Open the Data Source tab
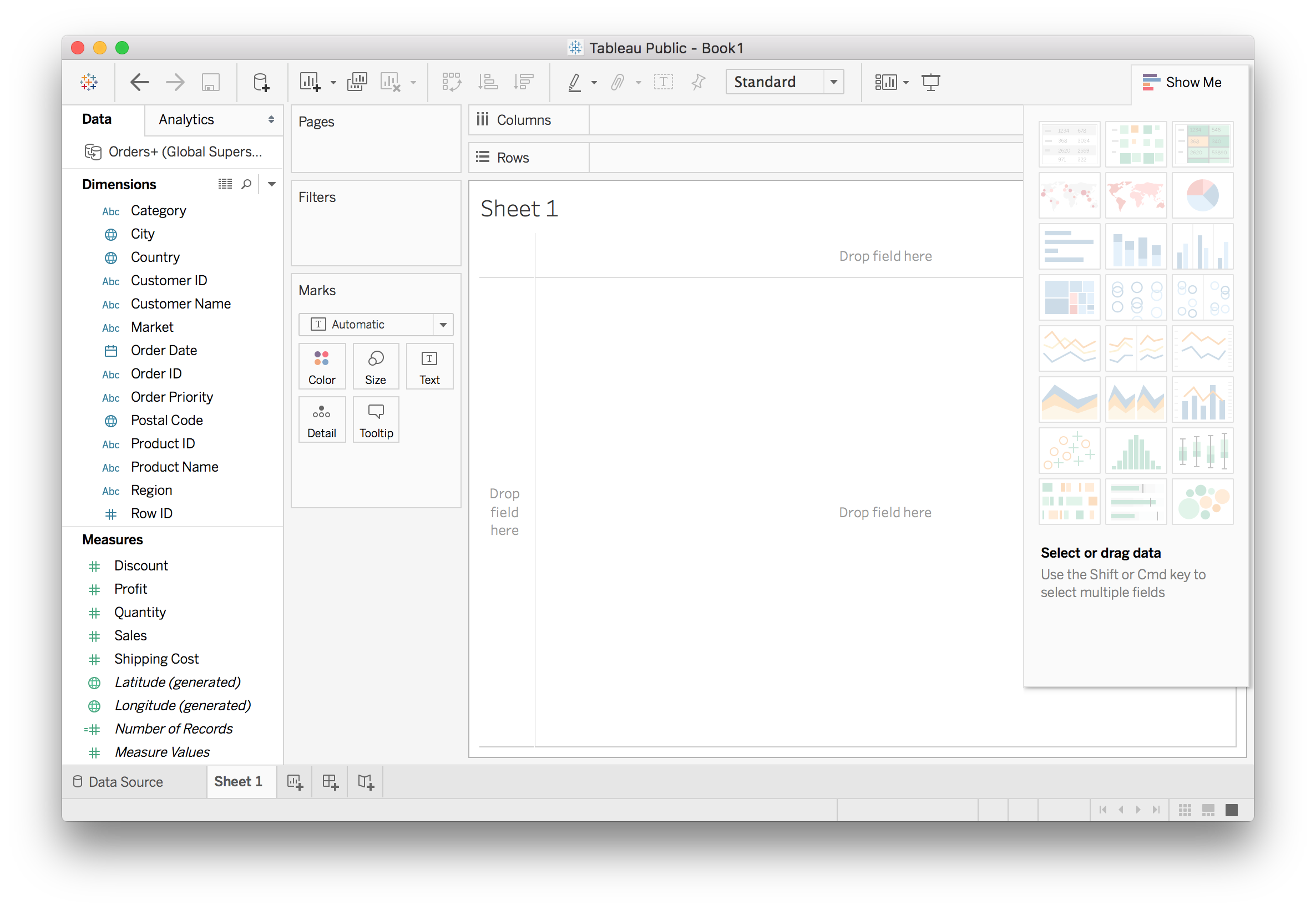The height and width of the screenshot is (910, 1316). [119, 782]
